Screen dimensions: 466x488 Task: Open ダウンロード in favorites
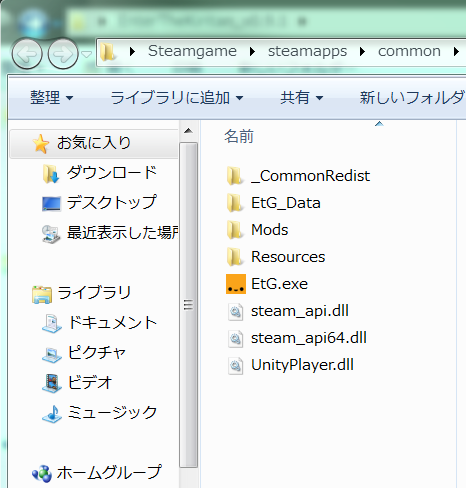[x=111, y=172]
